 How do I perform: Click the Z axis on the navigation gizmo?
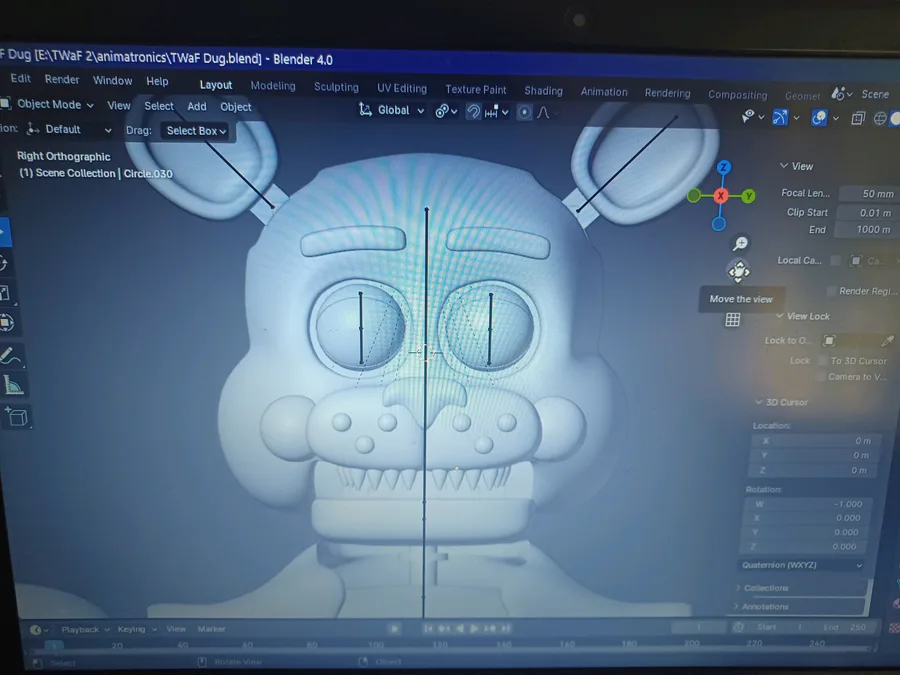point(724,167)
